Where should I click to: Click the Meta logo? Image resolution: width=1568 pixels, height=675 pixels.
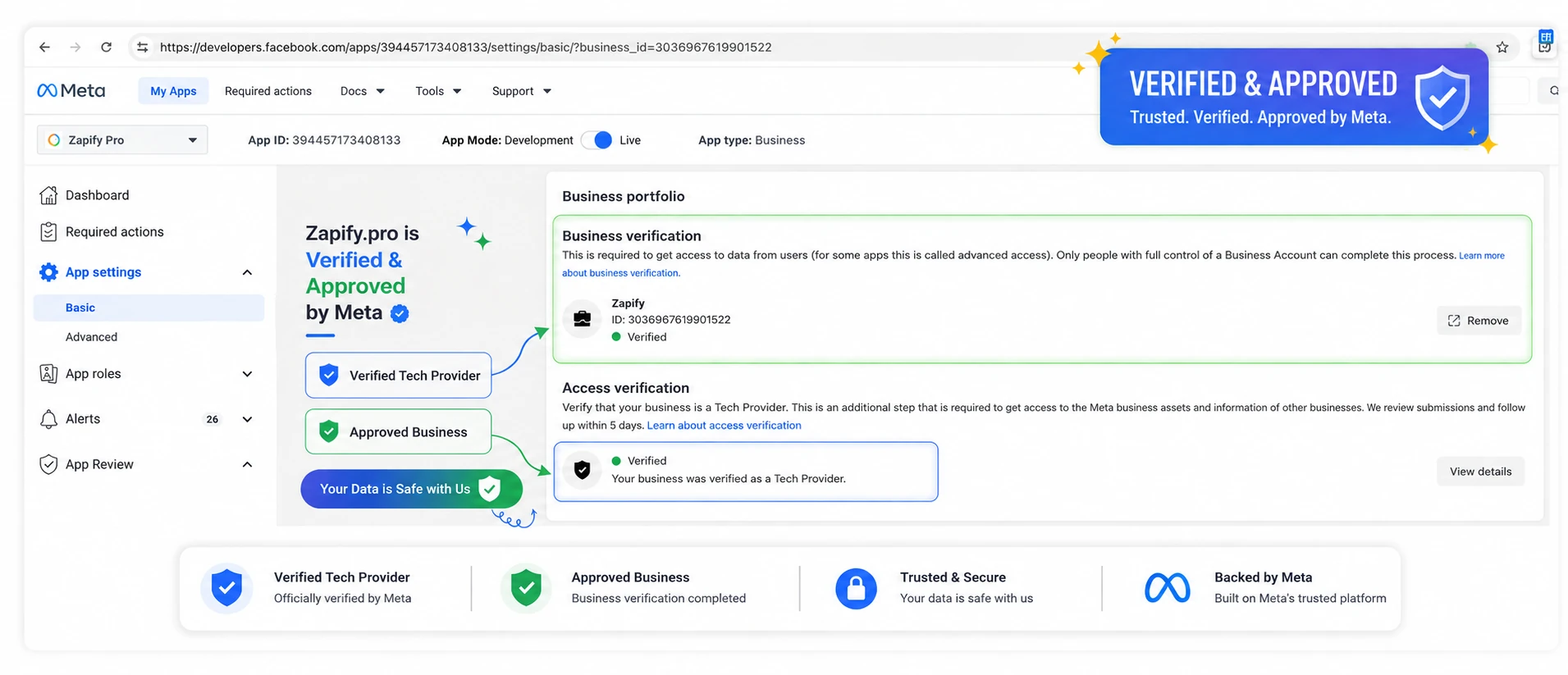[x=71, y=91]
